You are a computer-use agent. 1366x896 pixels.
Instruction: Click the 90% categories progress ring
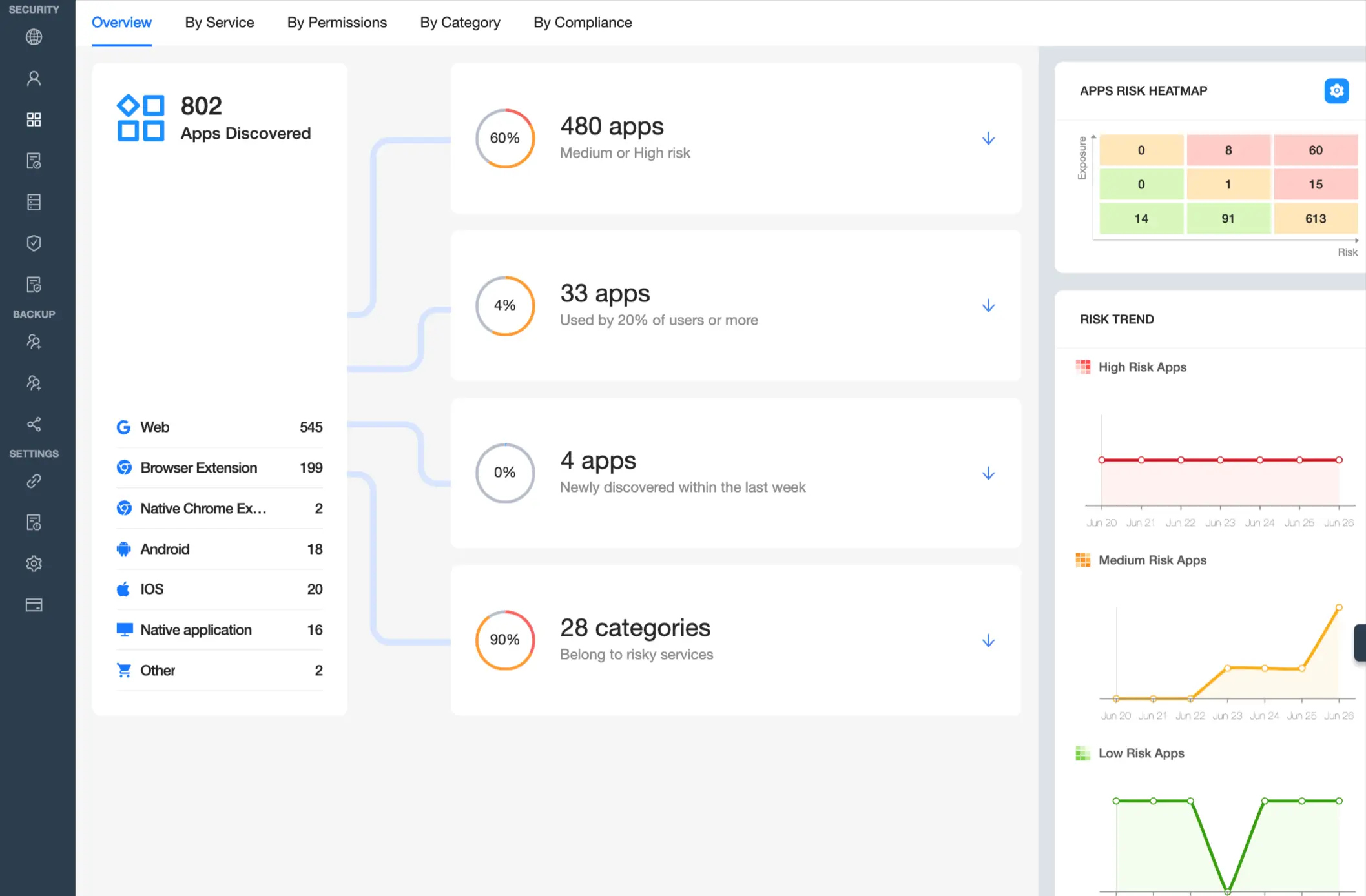coord(505,640)
